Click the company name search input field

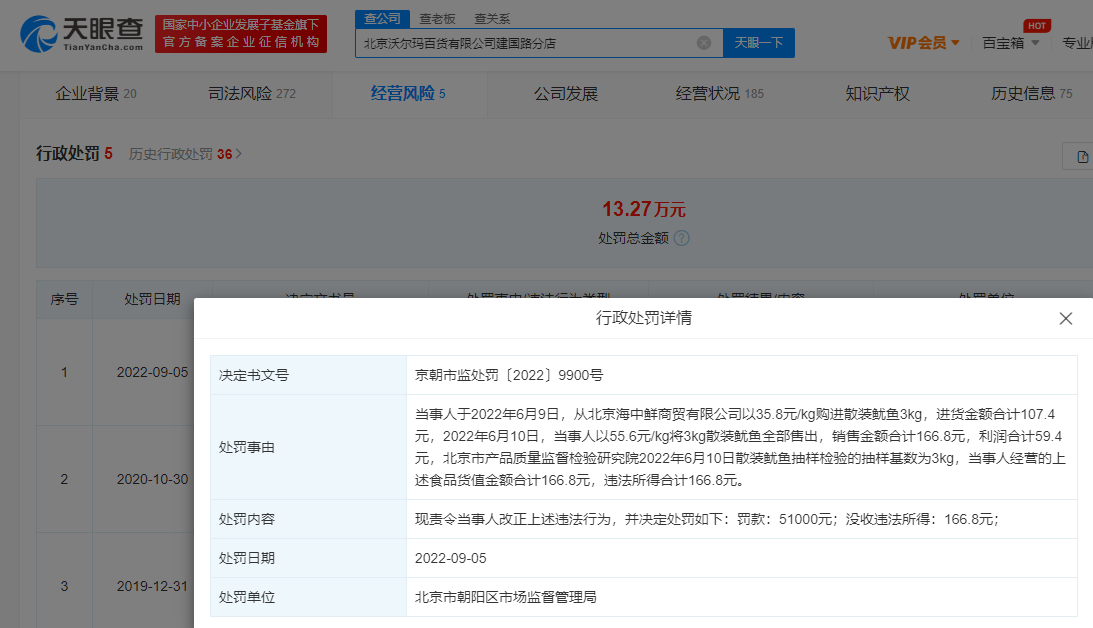[525, 43]
